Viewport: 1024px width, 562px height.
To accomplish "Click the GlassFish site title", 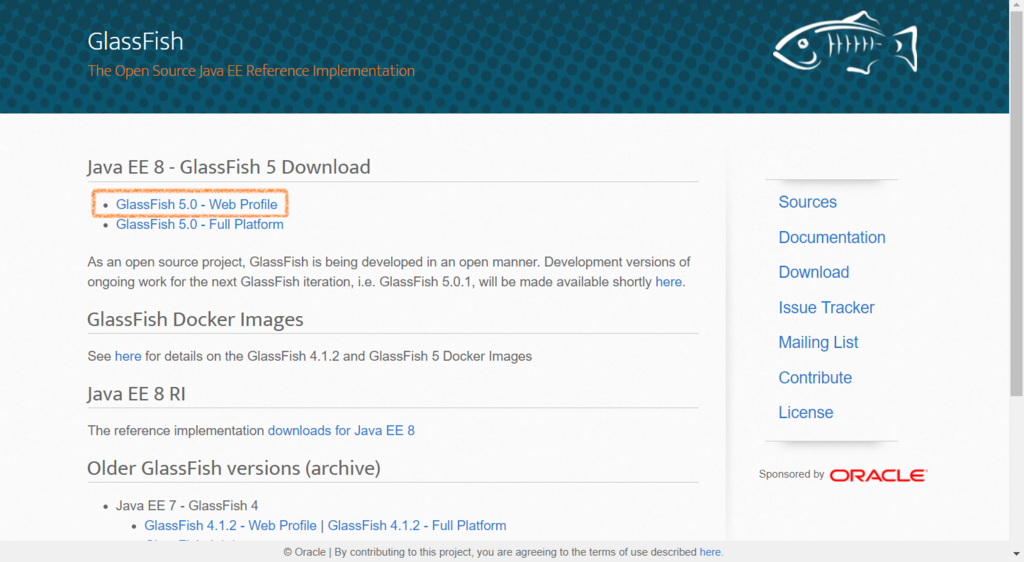I will pos(135,41).
